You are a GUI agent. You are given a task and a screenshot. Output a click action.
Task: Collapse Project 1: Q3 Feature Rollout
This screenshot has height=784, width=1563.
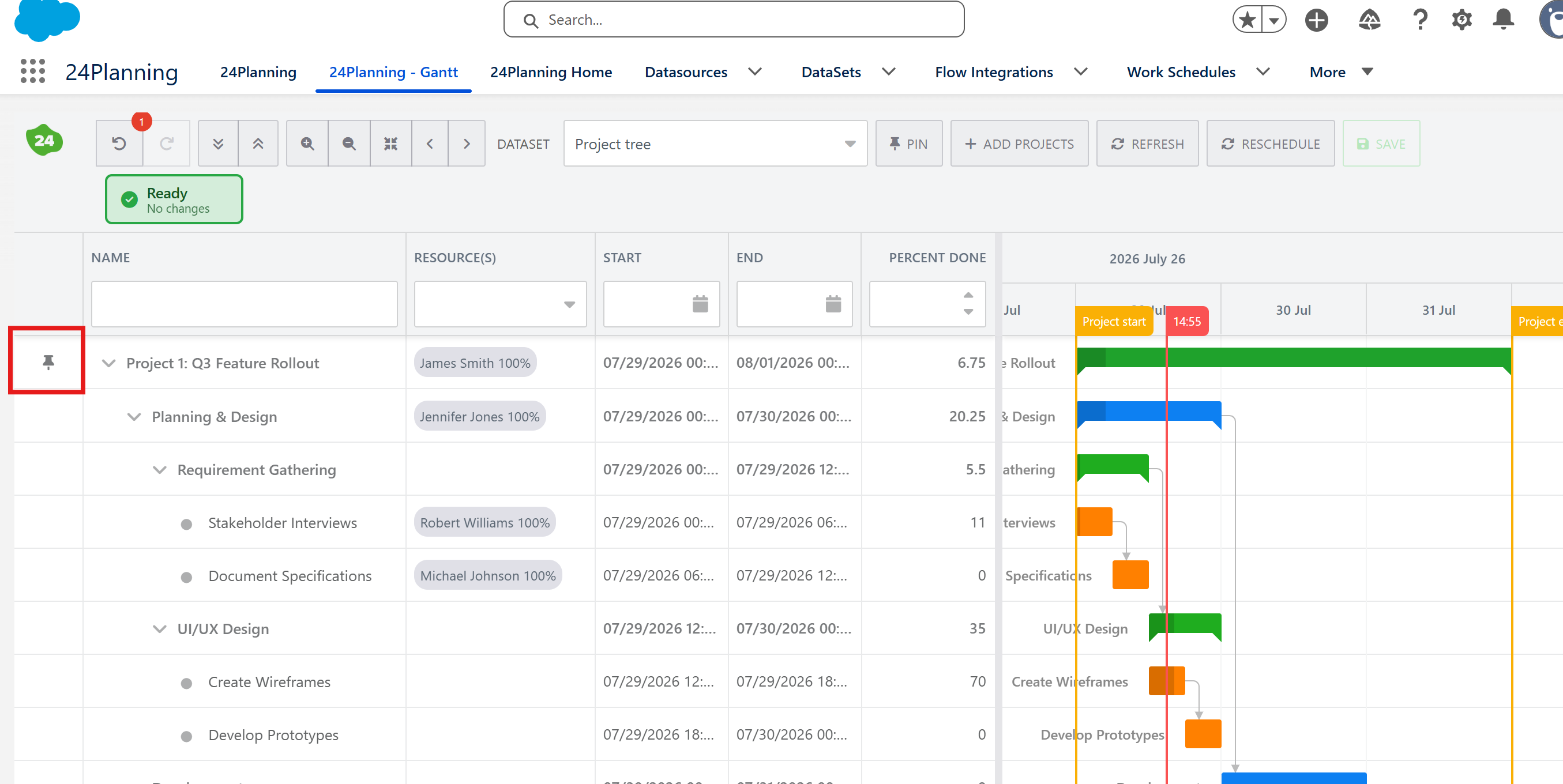point(108,363)
